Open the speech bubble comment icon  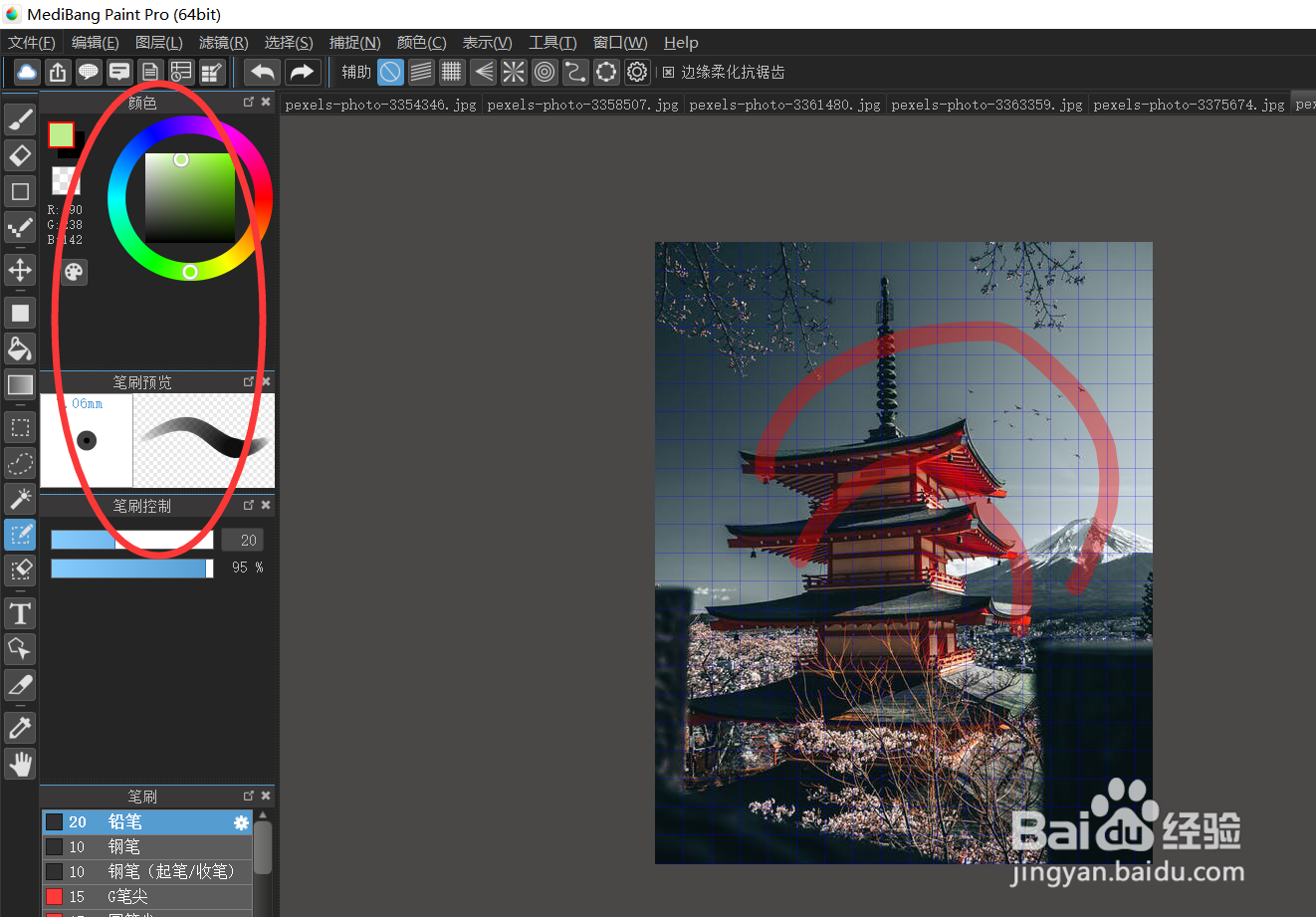tap(89, 72)
